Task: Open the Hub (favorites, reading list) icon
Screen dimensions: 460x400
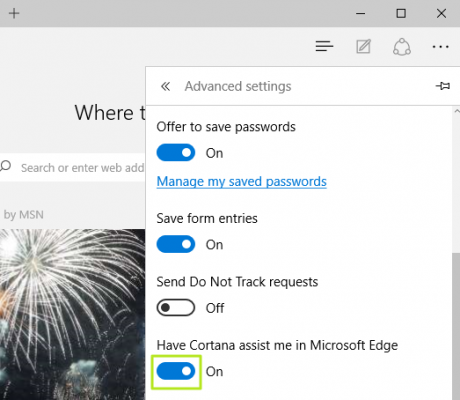Action: pos(324,46)
